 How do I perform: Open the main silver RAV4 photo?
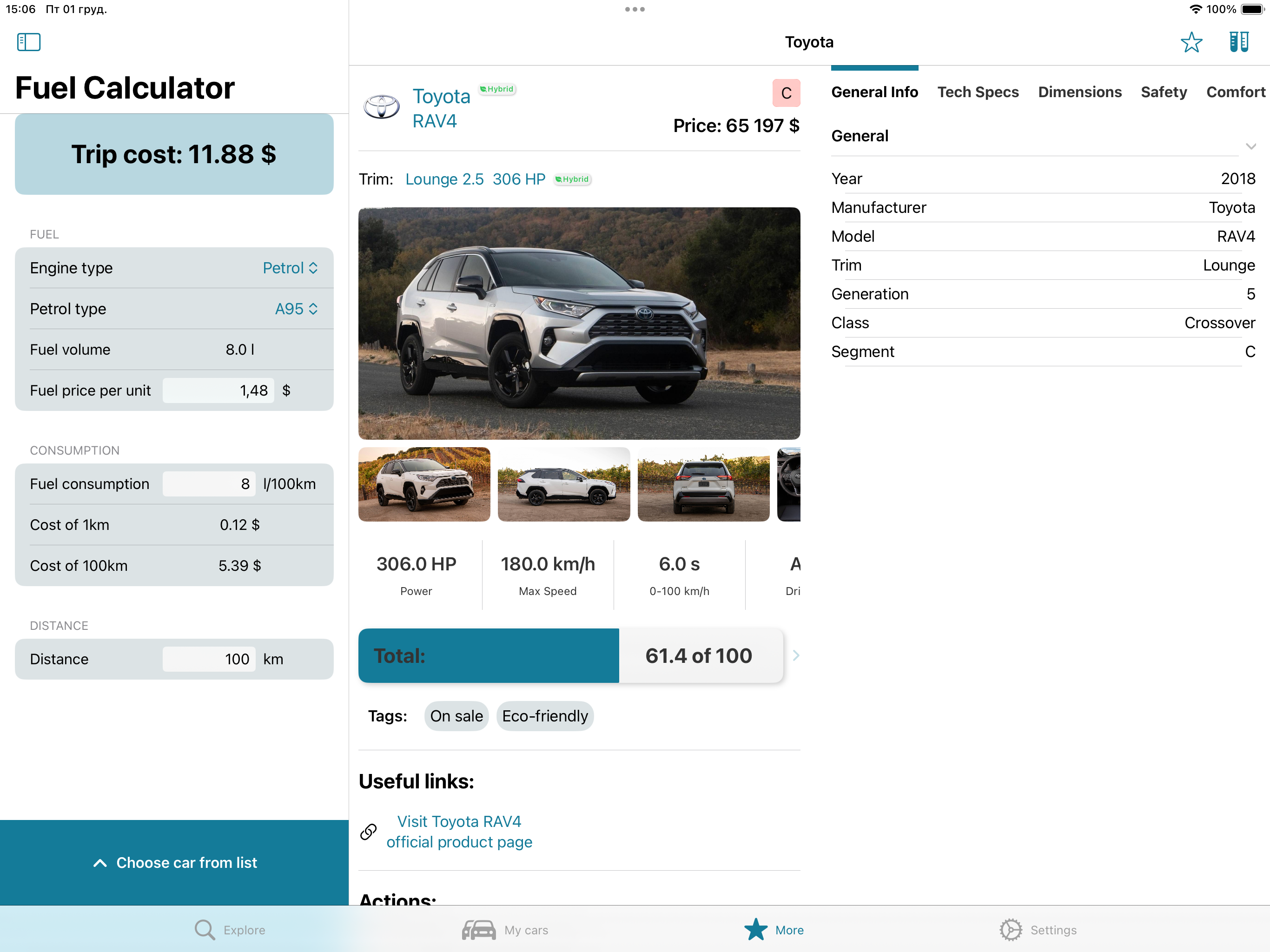coord(579,323)
